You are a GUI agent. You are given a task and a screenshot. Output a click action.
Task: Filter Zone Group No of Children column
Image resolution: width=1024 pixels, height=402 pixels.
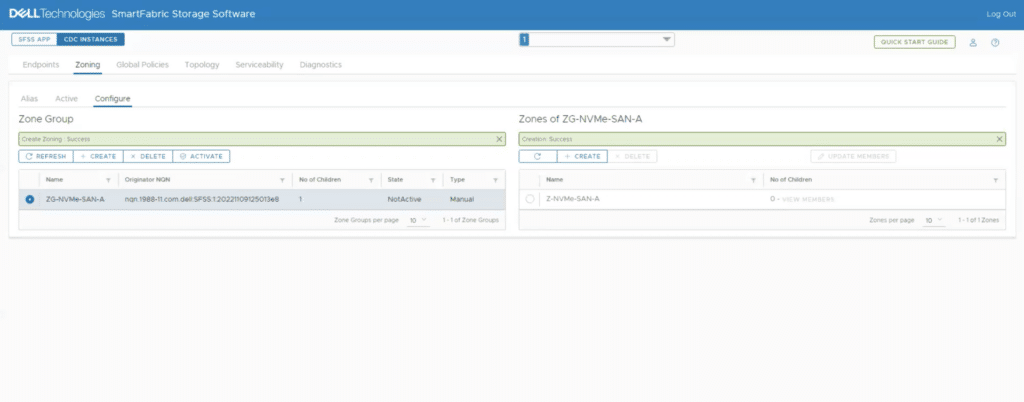tap(371, 180)
